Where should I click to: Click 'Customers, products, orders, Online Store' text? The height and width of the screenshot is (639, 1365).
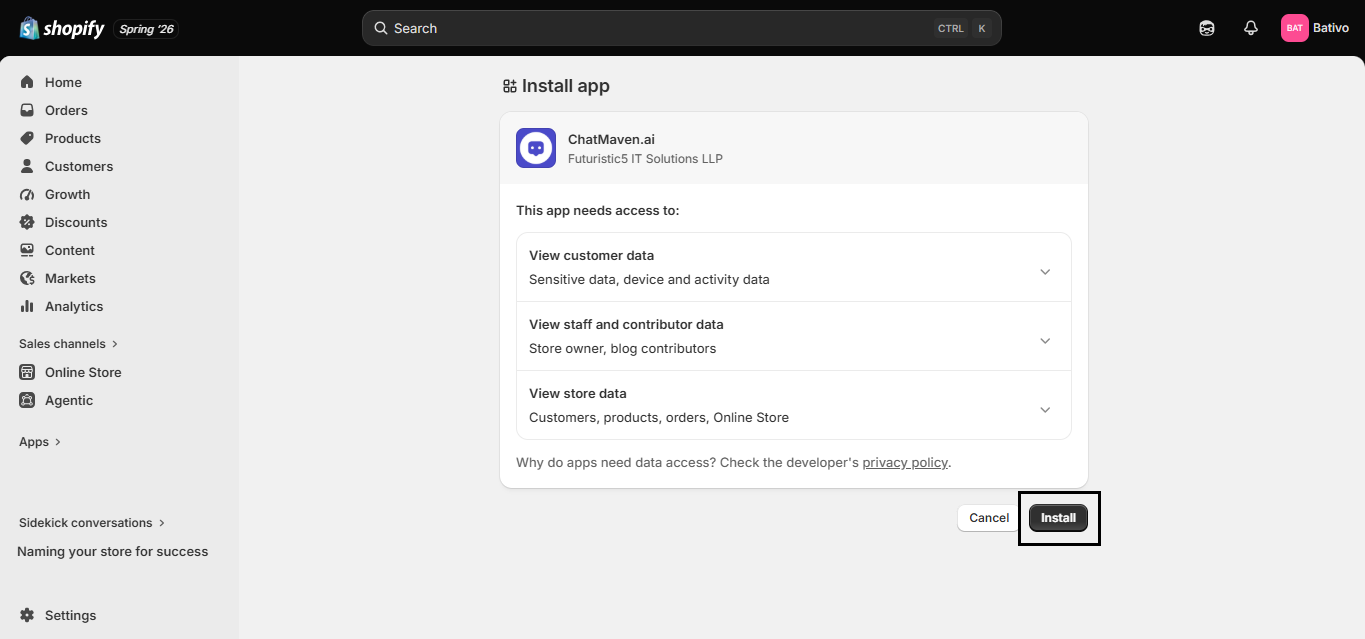(x=659, y=418)
